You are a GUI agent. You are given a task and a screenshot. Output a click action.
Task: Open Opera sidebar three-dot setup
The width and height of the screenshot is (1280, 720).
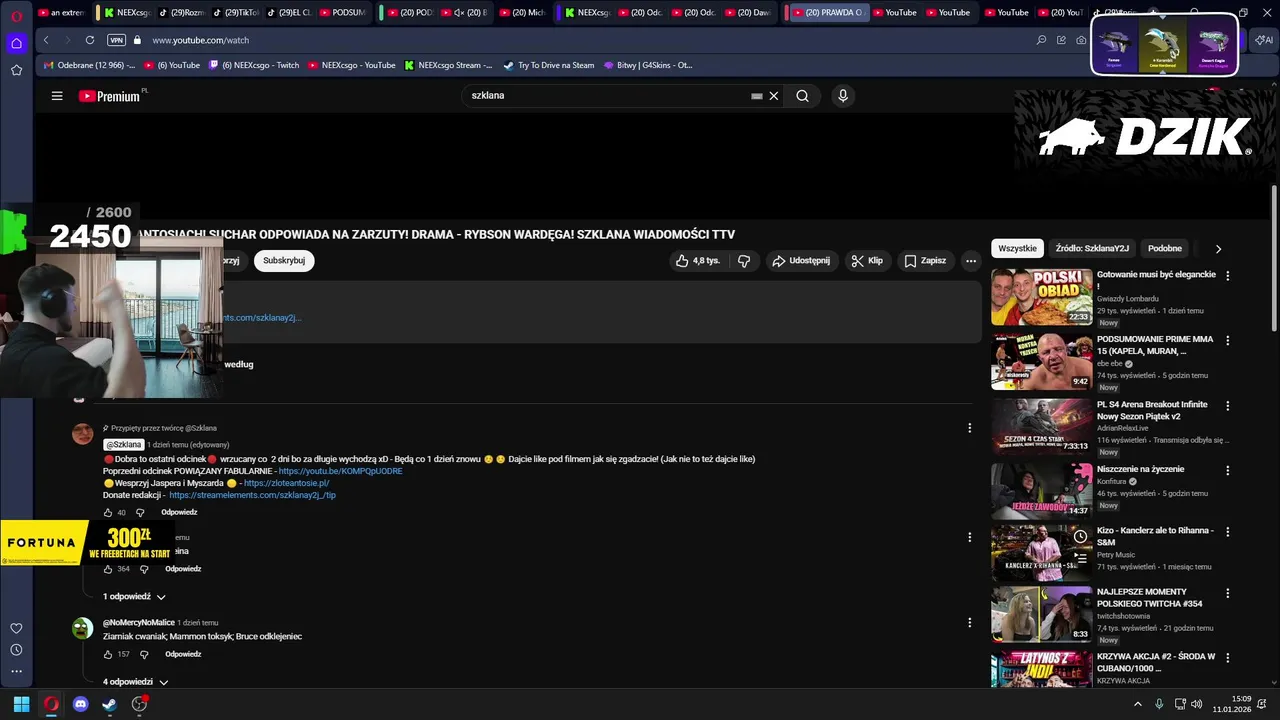[x=16, y=671]
